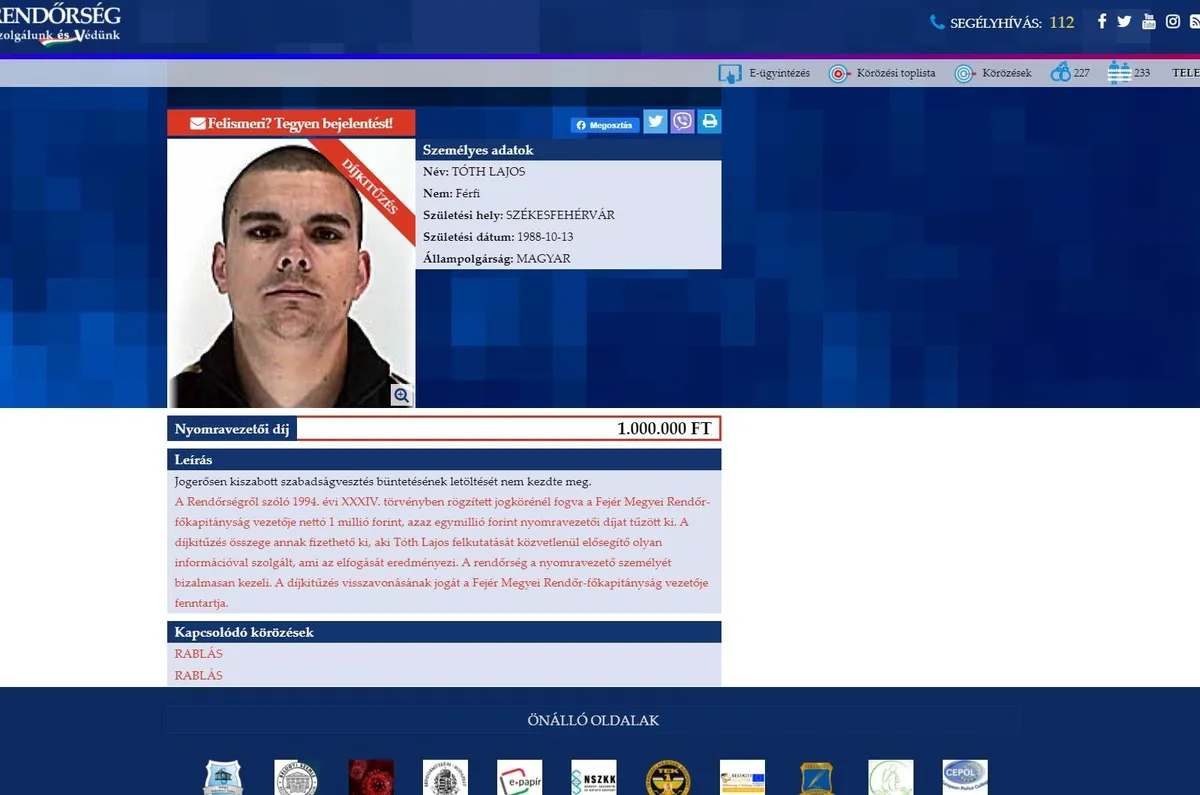Click the CEPOL logo in footer
The image size is (1200, 795).
click(x=964, y=777)
